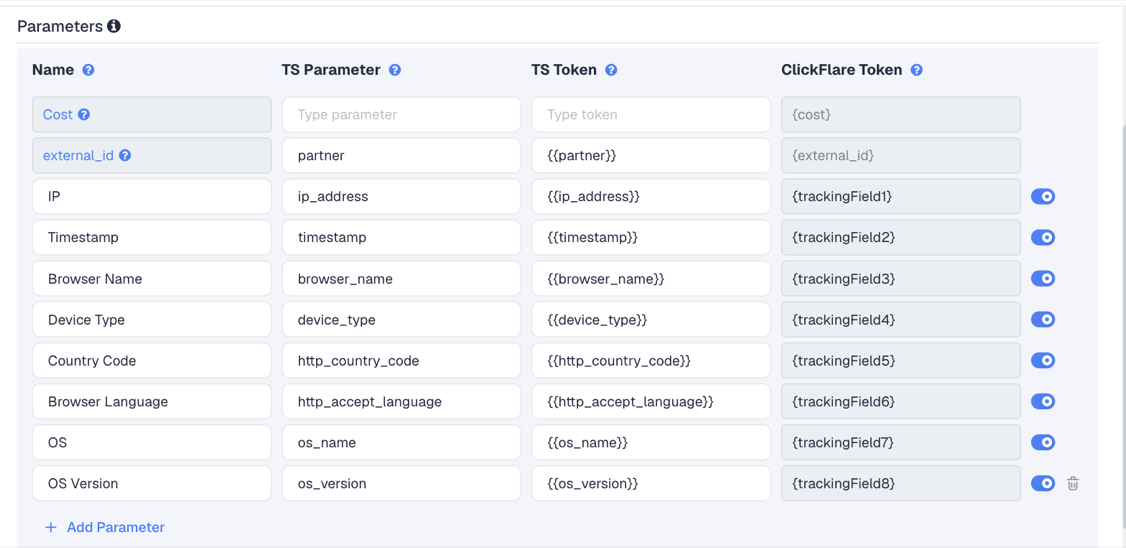Edit the {{device_type}} token field
Viewport: 1126px width, 548px height.
(x=651, y=319)
